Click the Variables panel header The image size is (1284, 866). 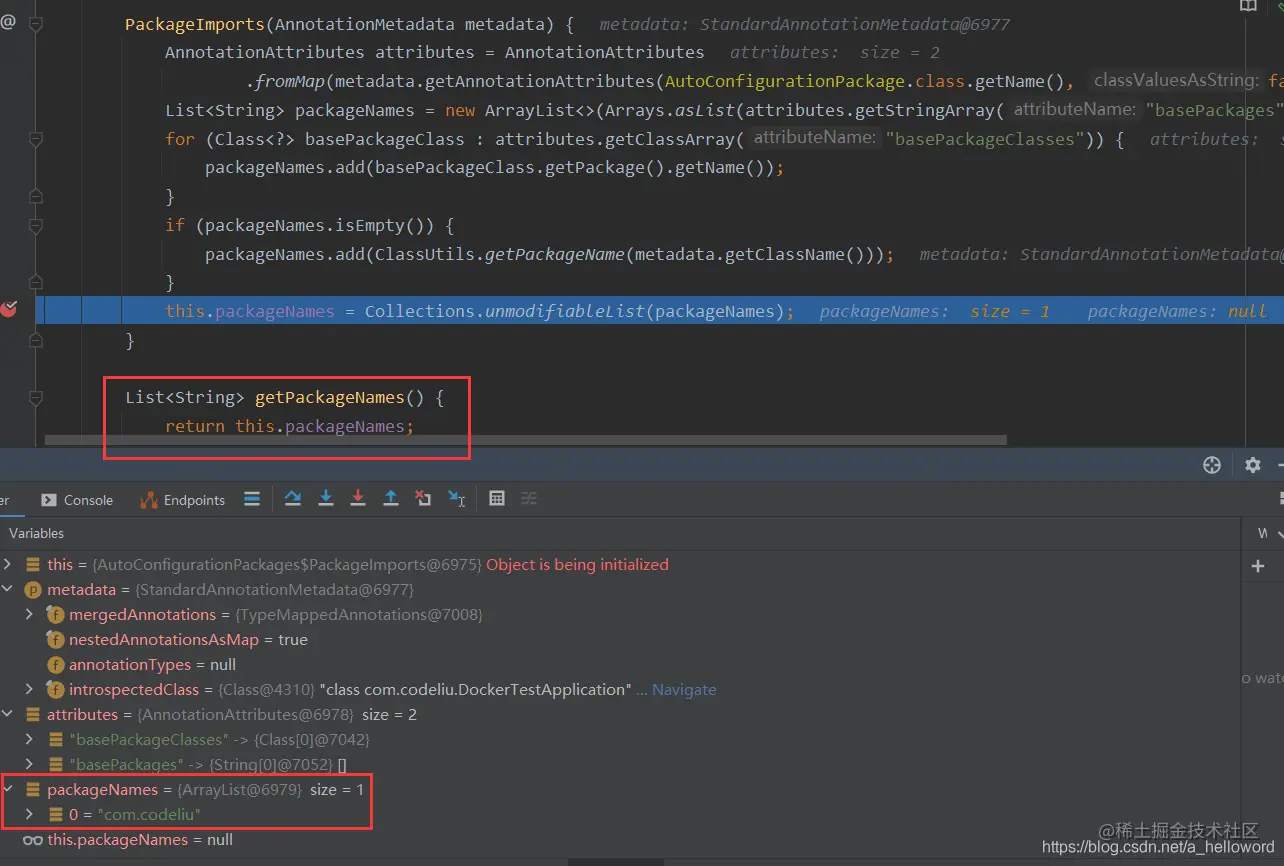click(x=37, y=533)
